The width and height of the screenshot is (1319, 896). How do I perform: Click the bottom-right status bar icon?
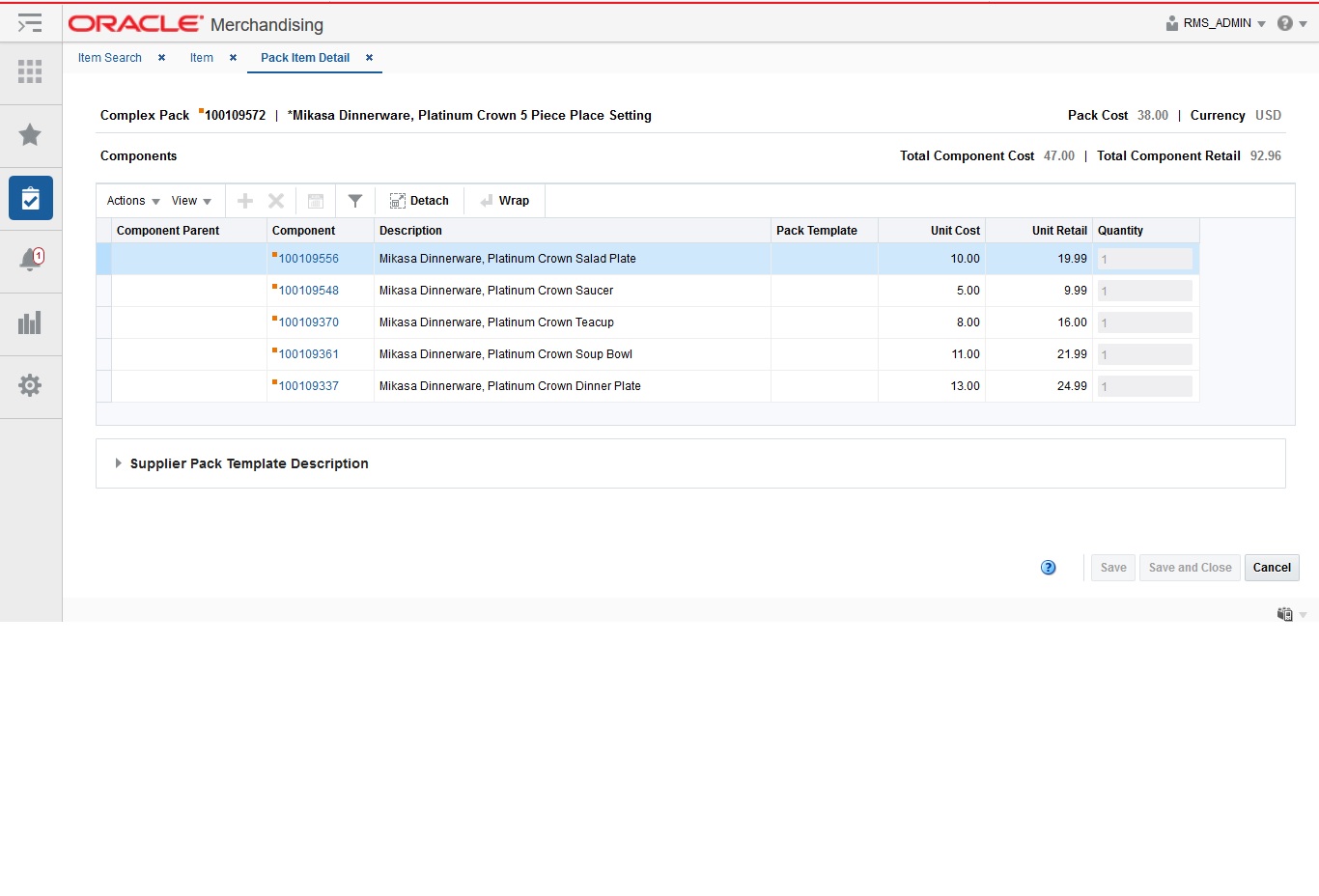(1285, 614)
